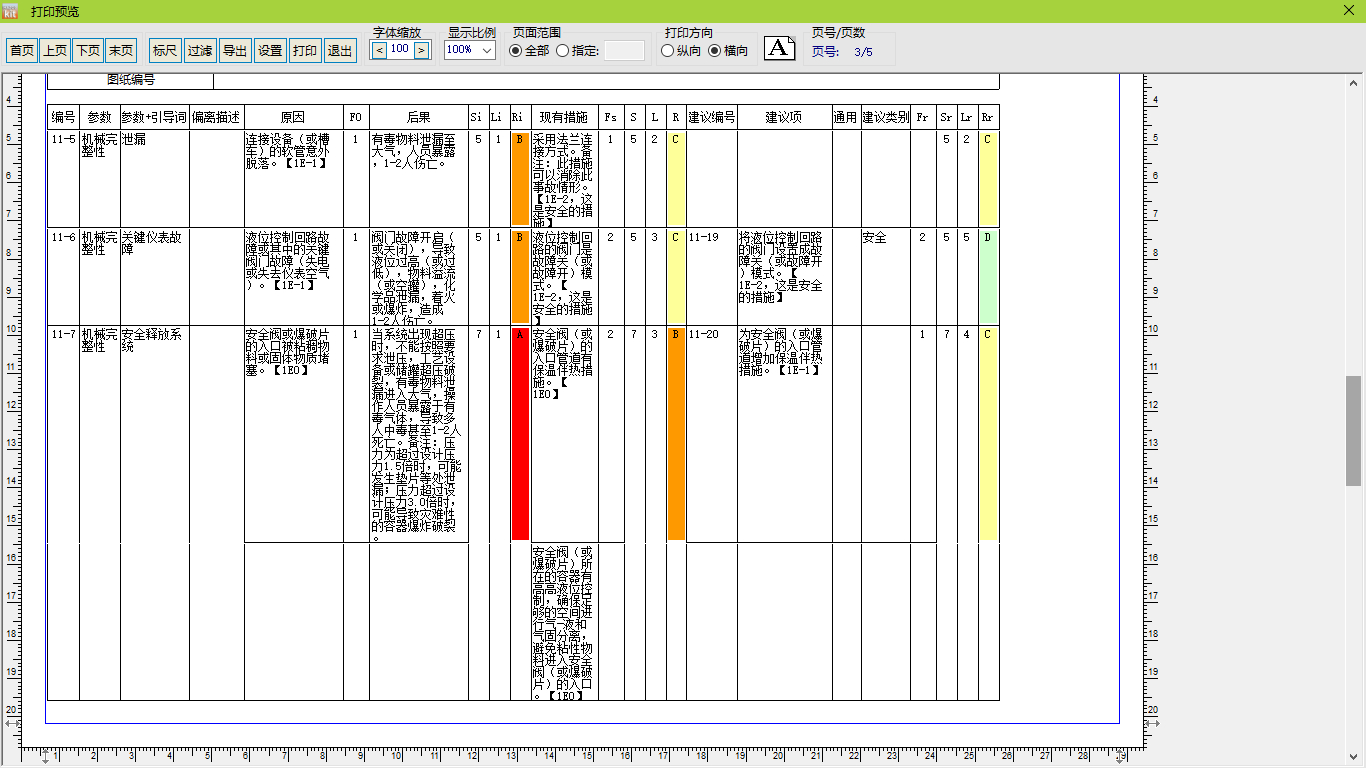The image size is (1366, 768).
Task: Choose 横向 landscape orientation
Action: [728, 51]
